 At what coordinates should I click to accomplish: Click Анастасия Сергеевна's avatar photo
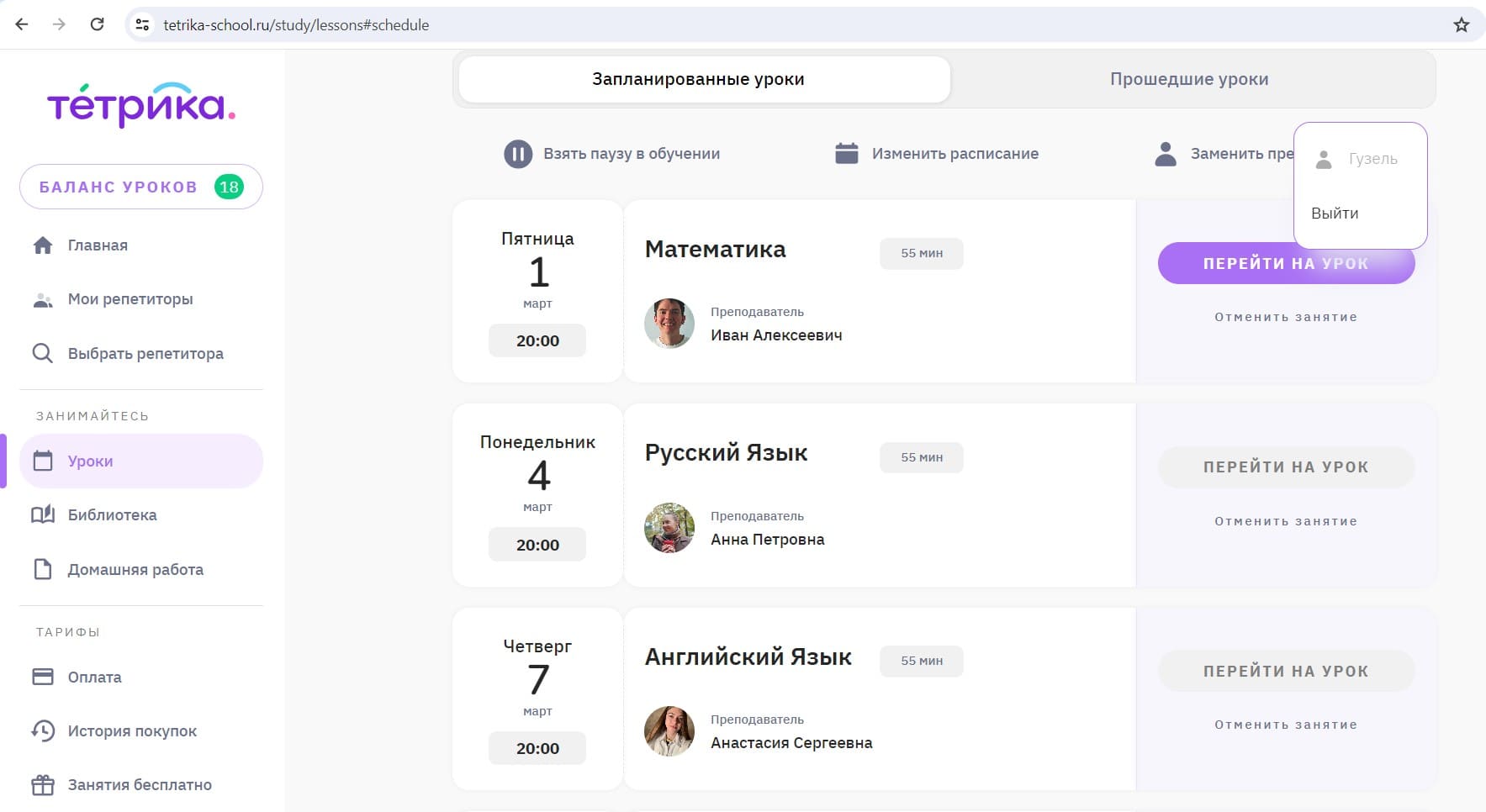tap(669, 731)
